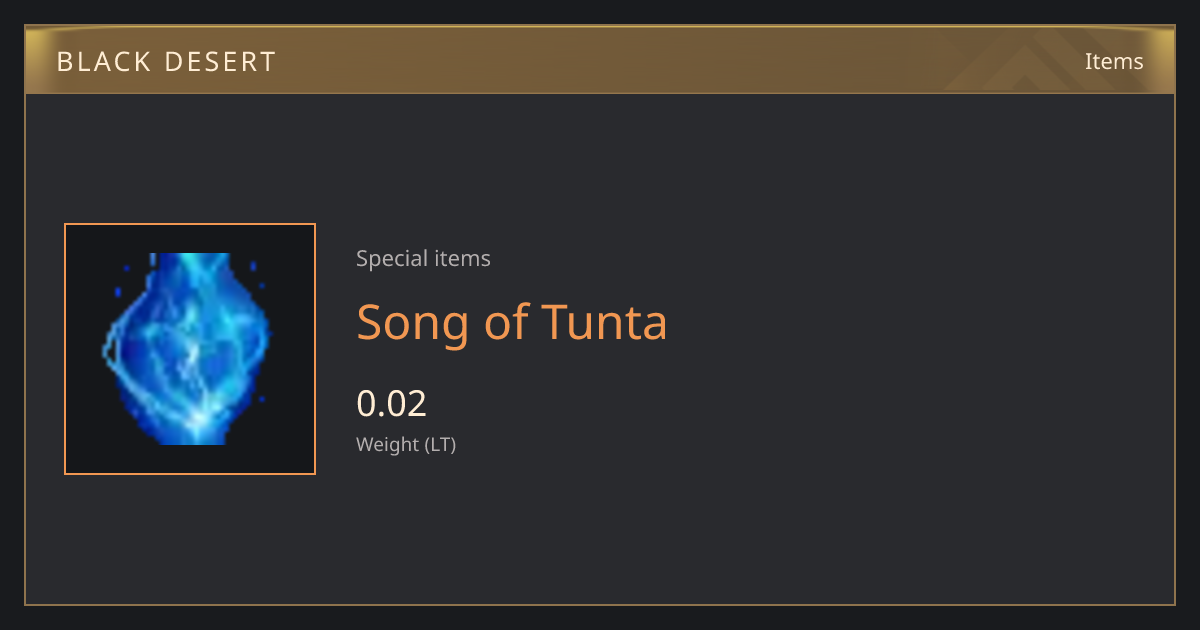Select the orange-framed item thumbnail box
The width and height of the screenshot is (1200, 630).
190,349
